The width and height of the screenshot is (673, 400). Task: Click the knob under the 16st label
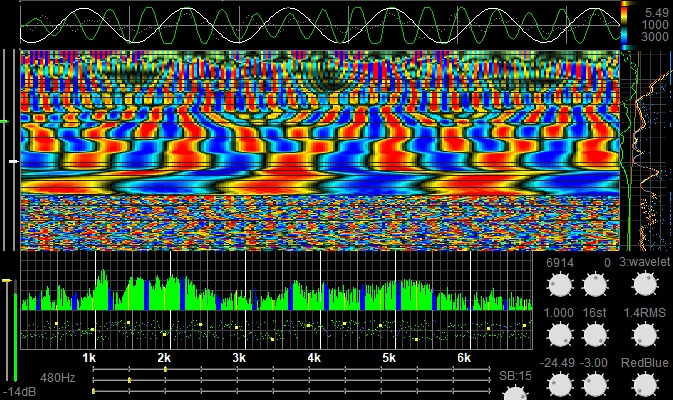pyautogui.click(x=595, y=335)
